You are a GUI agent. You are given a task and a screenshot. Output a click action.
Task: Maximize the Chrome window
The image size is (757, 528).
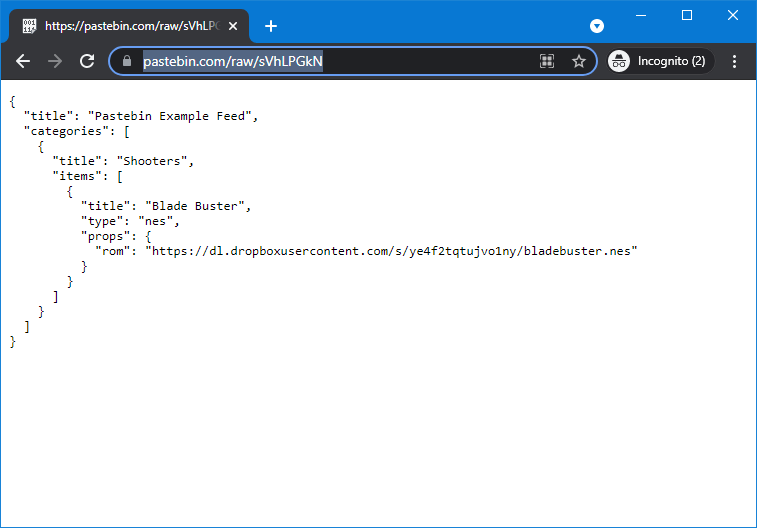[x=687, y=15]
